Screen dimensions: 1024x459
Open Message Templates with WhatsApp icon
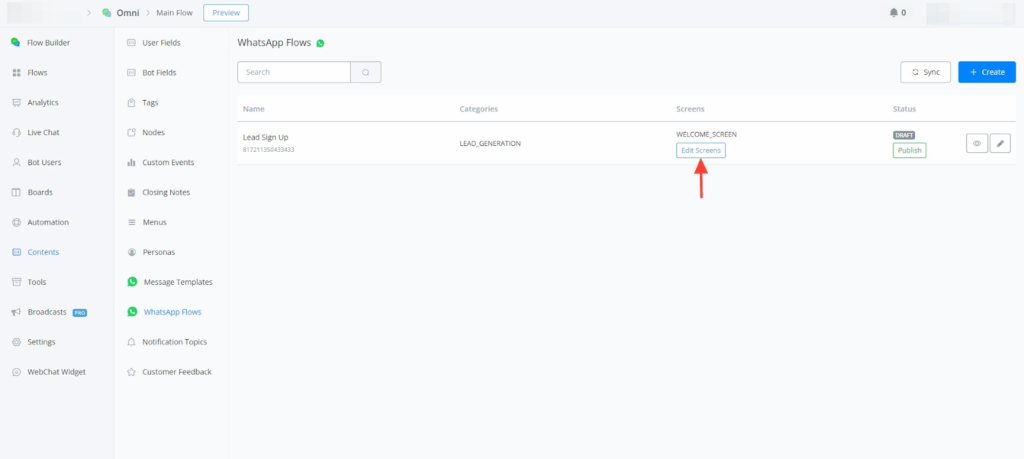[177, 282]
